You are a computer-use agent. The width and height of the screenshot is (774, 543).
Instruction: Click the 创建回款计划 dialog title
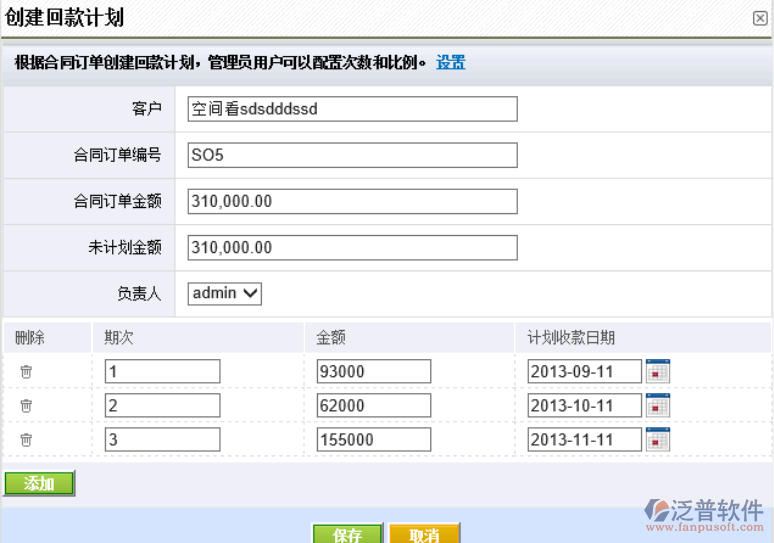[x=64, y=18]
